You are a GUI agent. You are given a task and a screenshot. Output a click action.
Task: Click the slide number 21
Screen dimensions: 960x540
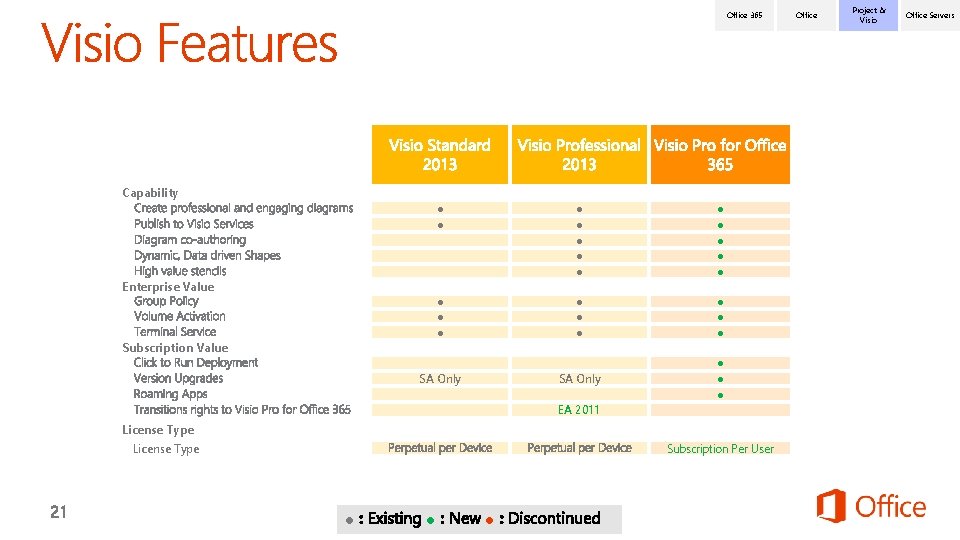point(58,512)
